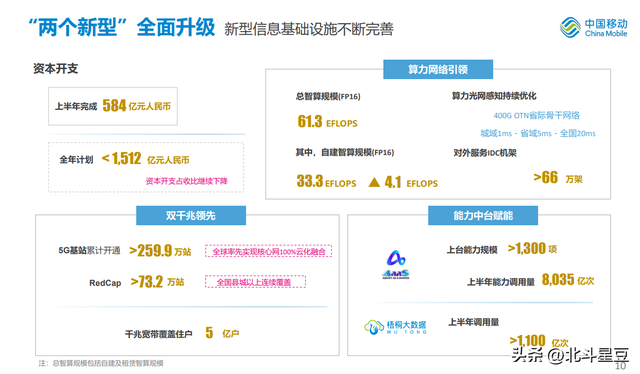Click the >259.9 万站 value
The height and width of the screenshot is (374, 640).
(x=160, y=250)
